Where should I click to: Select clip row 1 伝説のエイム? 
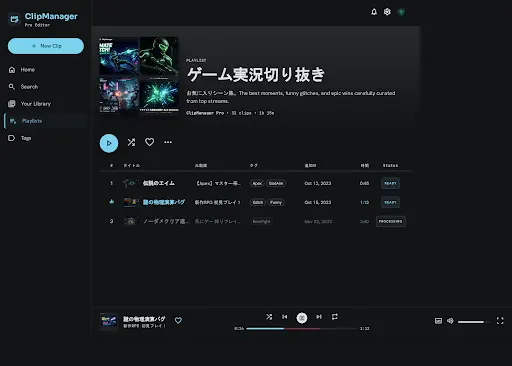tap(256, 183)
